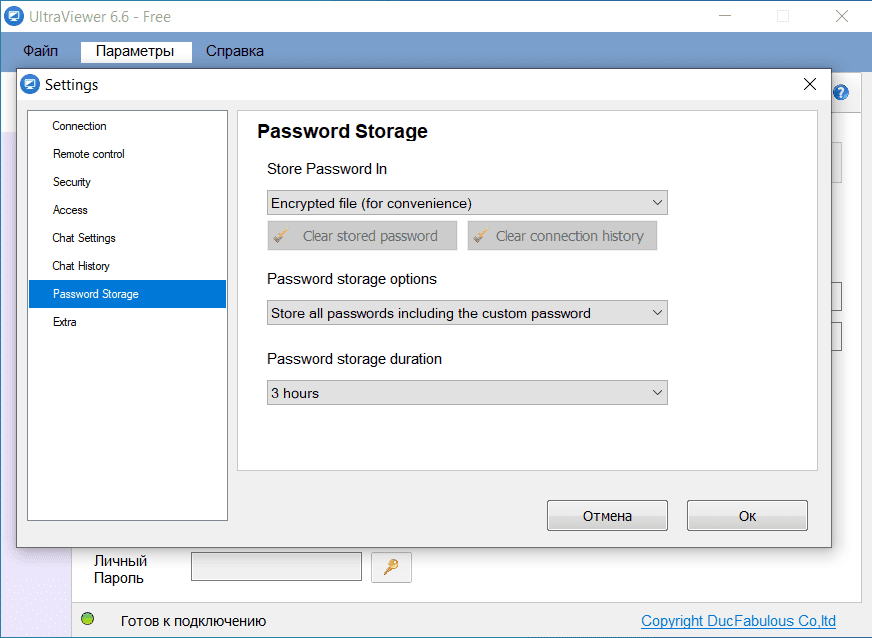Image resolution: width=872 pixels, height=638 pixels.
Task: Click the key icon next to personal password
Action: [x=391, y=567]
